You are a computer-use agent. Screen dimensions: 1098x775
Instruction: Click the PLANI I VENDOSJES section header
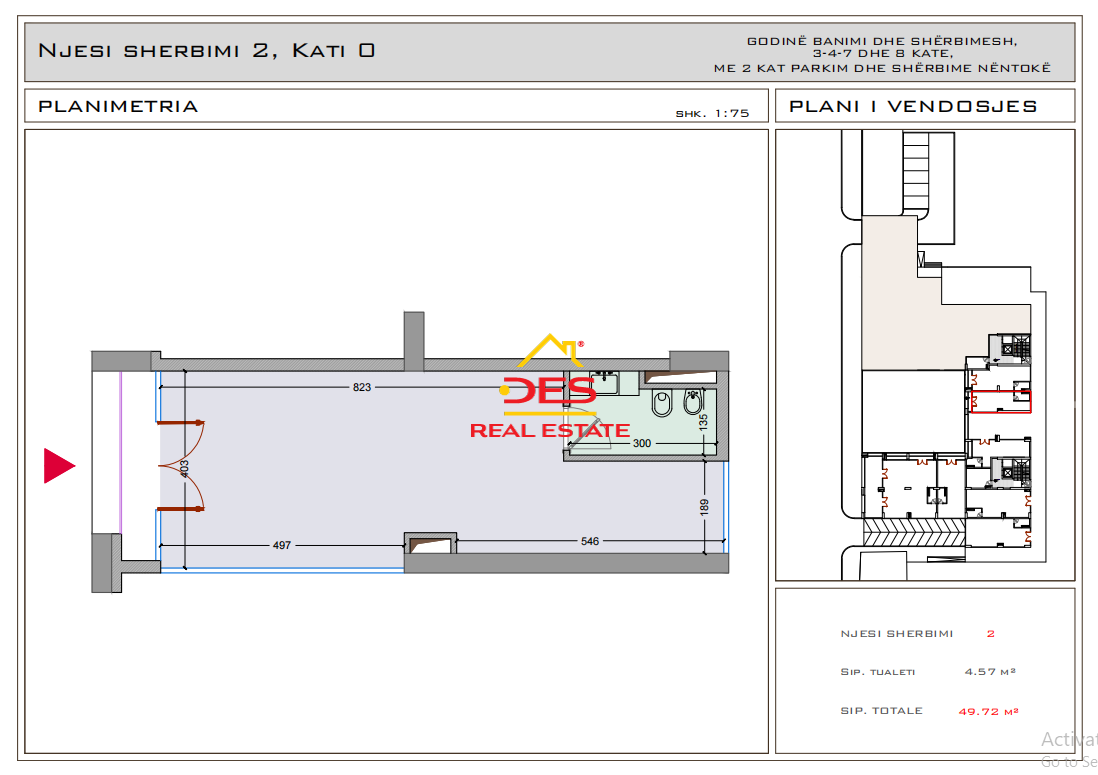click(x=913, y=106)
